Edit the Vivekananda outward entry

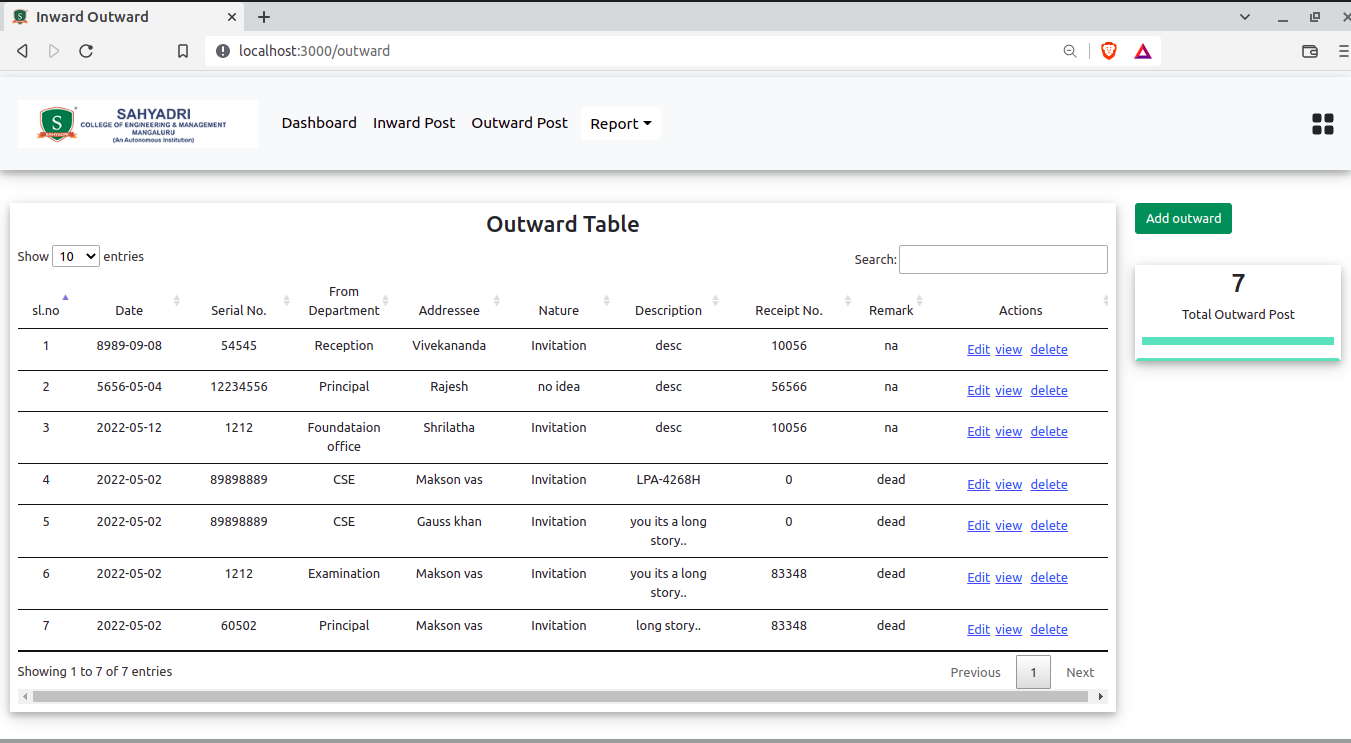pos(978,349)
